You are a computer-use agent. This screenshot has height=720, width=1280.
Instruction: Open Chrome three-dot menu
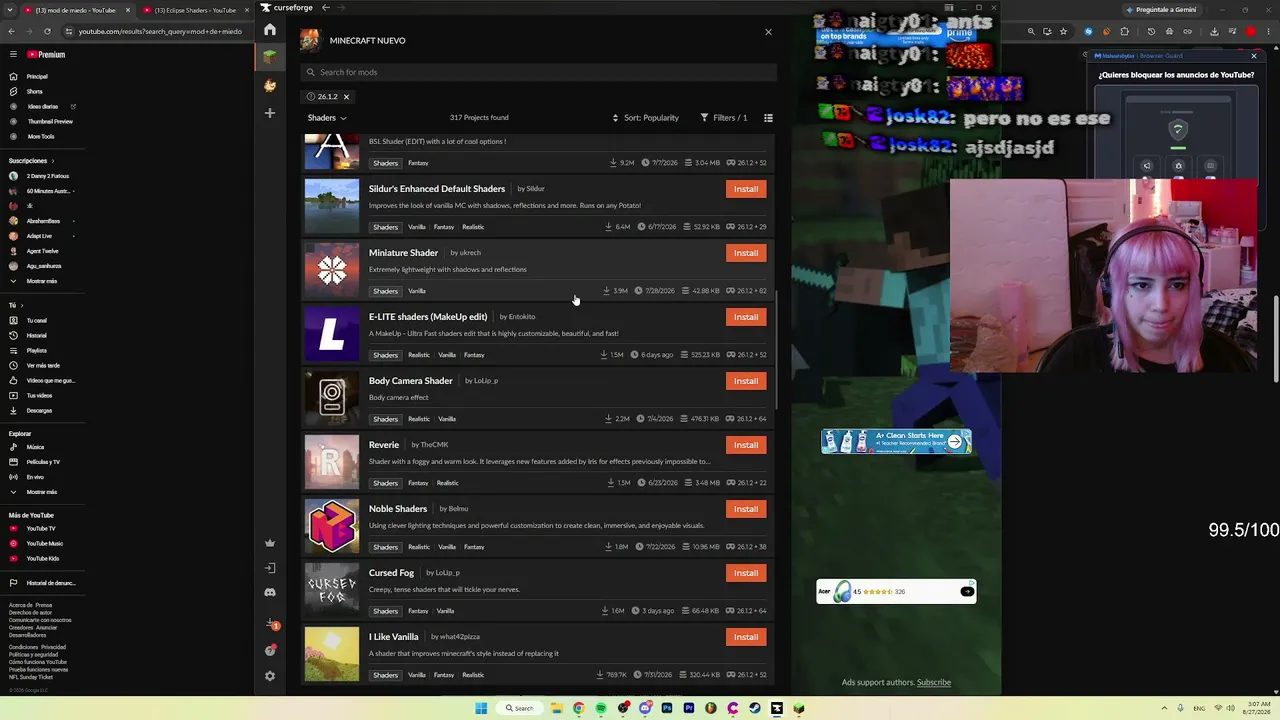tap(1270, 31)
